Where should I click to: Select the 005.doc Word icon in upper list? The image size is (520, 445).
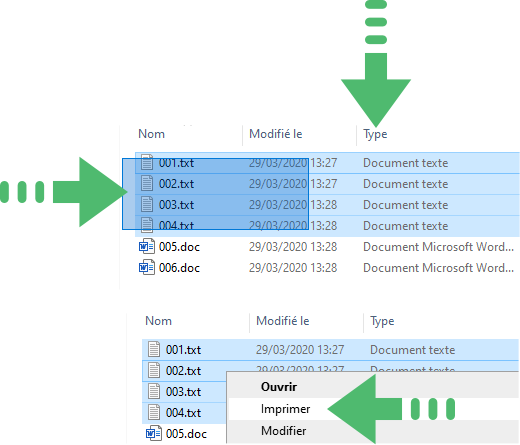[147, 247]
